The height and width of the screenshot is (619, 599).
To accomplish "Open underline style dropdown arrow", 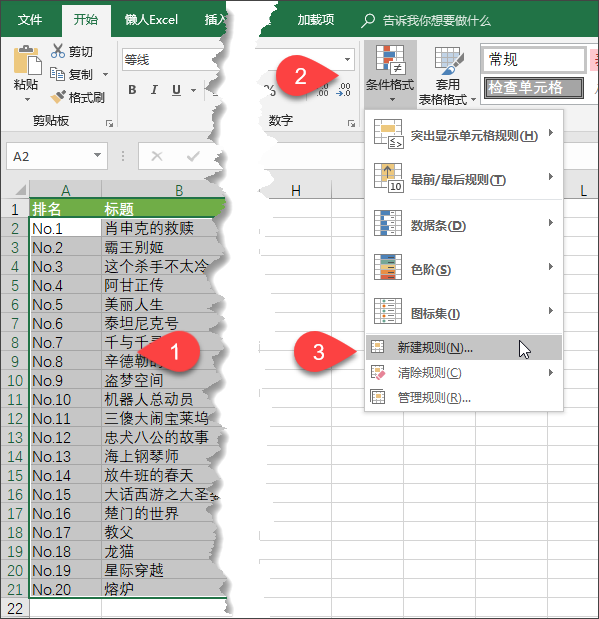I will click(x=193, y=90).
